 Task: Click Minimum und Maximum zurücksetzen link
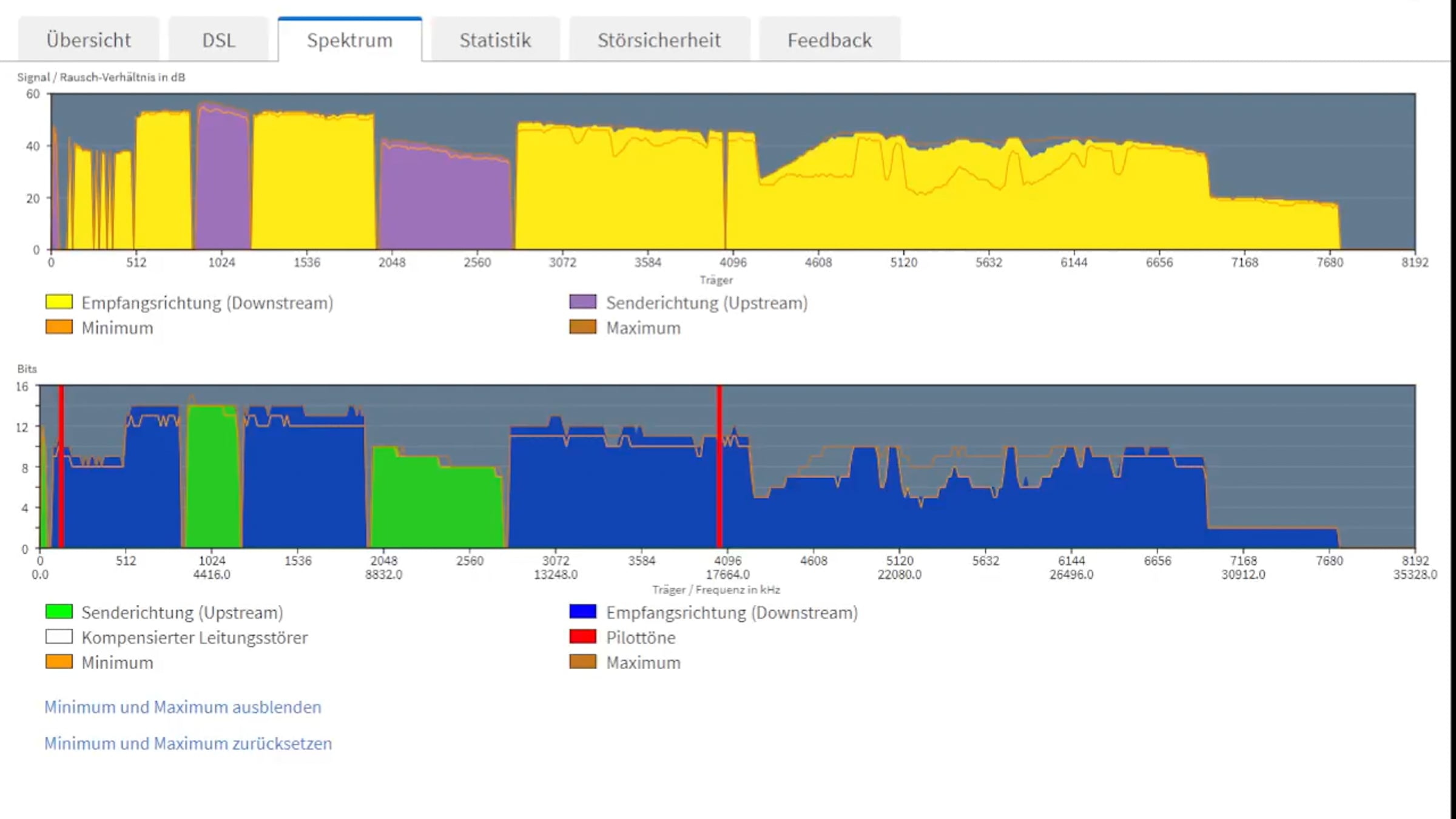click(188, 743)
